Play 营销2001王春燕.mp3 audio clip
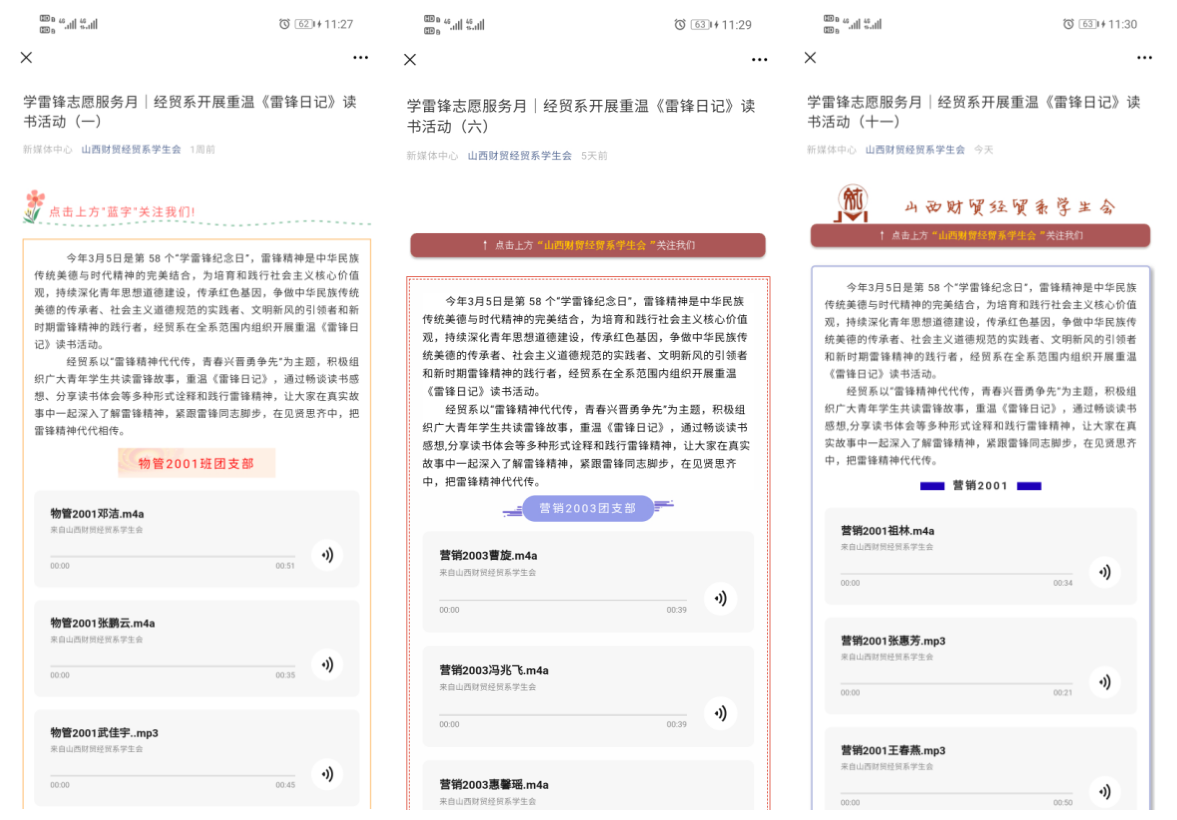 pyautogui.click(x=1104, y=791)
